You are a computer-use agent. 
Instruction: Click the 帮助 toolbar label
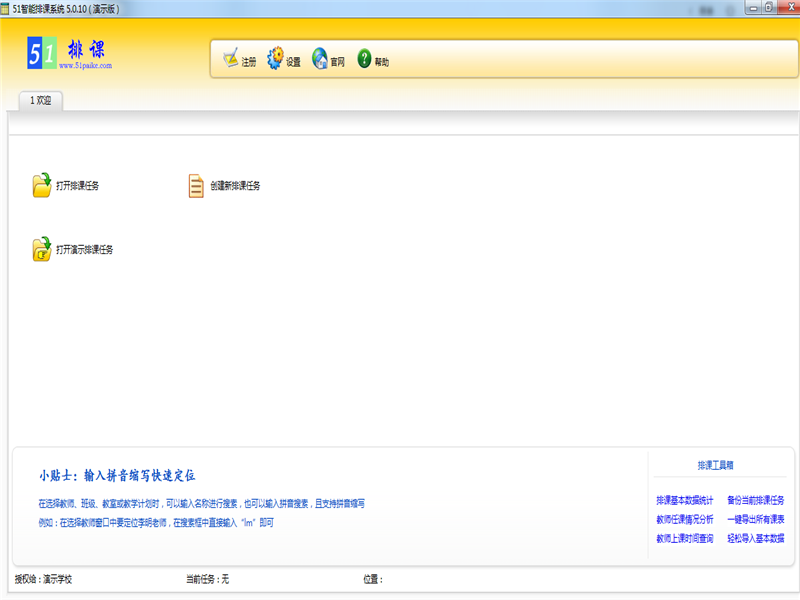382,62
